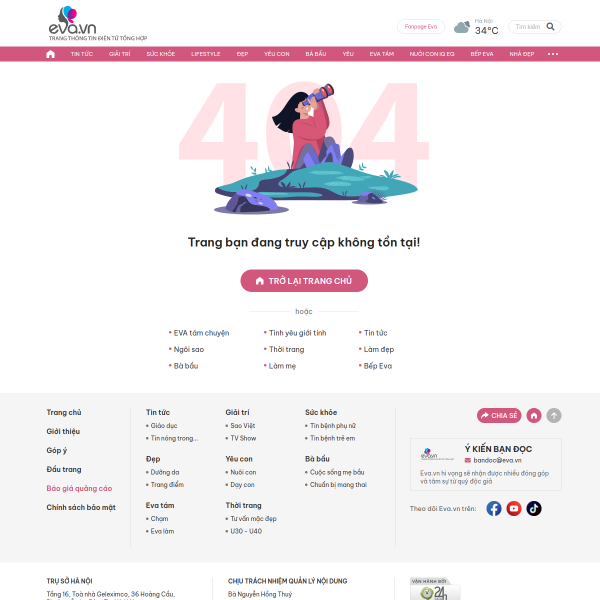The height and width of the screenshot is (600, 600).
Task: Open Dạy con footer link
Action: pos(242,484)
